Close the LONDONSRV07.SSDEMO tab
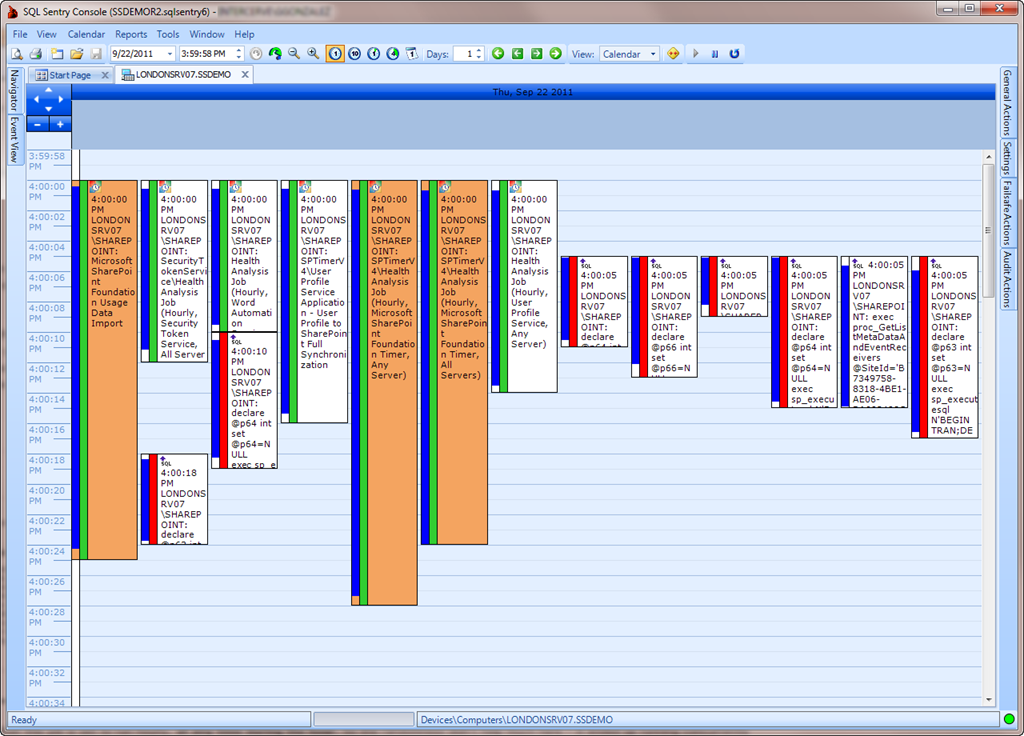 coord(245,74)
